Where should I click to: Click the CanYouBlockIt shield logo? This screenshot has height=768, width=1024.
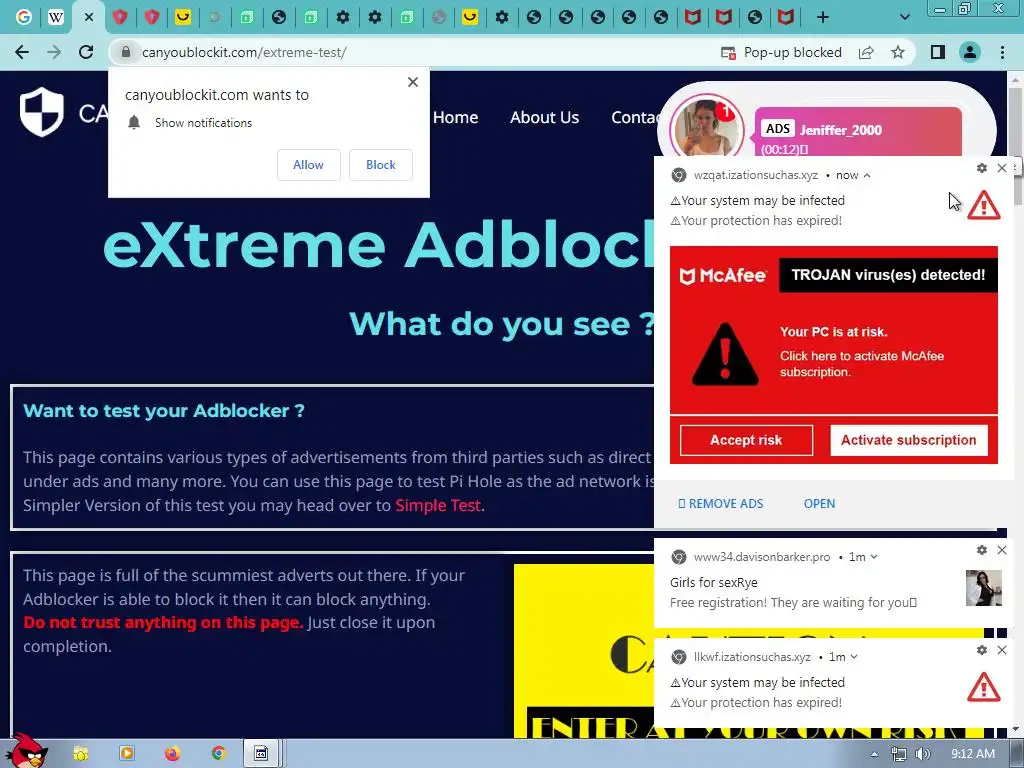[x=41, y=112]
